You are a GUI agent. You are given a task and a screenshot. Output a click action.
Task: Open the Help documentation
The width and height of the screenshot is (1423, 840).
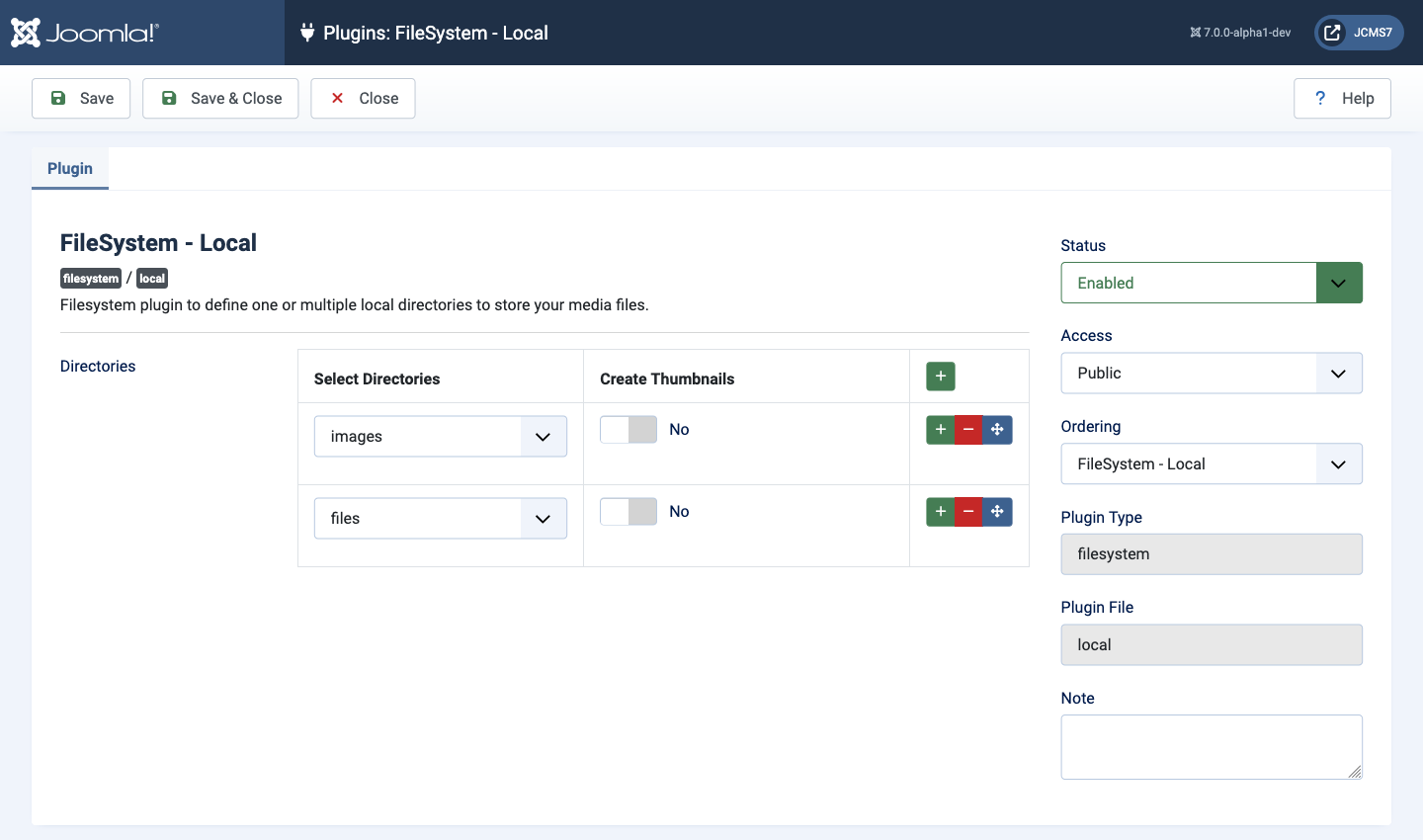[x=1342, y=99]
